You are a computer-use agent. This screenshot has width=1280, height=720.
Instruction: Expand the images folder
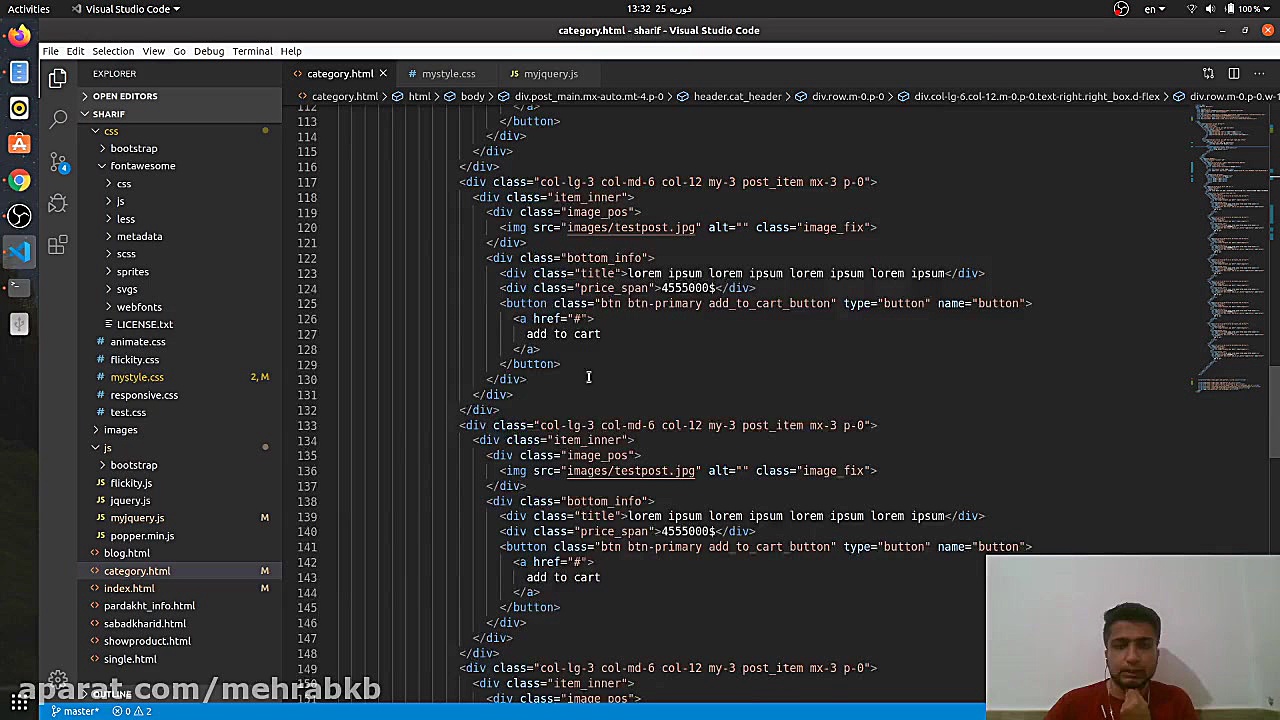click(120, 430)
